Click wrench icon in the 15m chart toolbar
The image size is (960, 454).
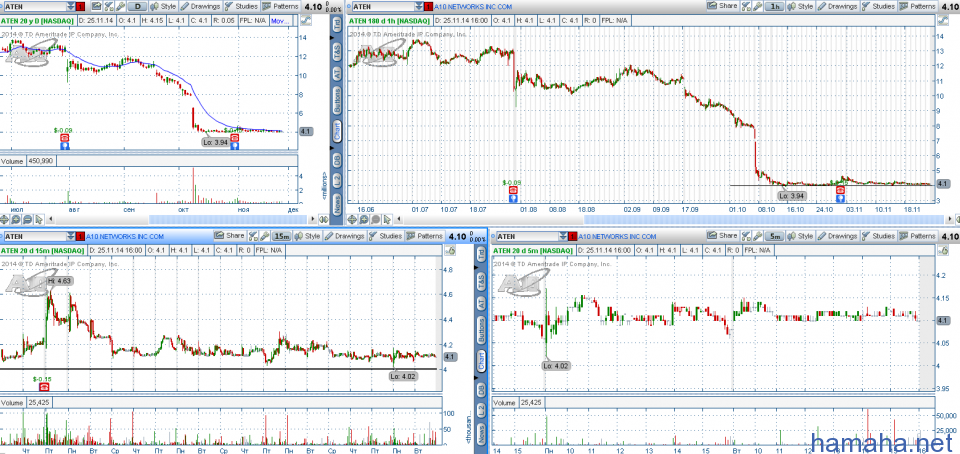[264, 236]
